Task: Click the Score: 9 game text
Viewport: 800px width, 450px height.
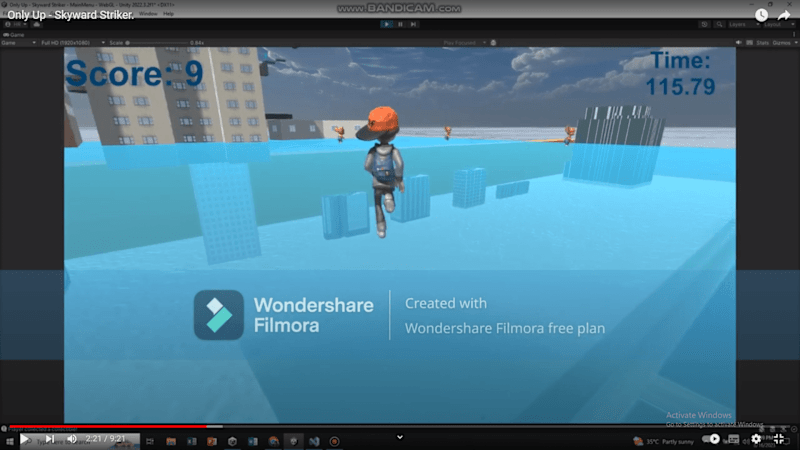Action: 135,73
